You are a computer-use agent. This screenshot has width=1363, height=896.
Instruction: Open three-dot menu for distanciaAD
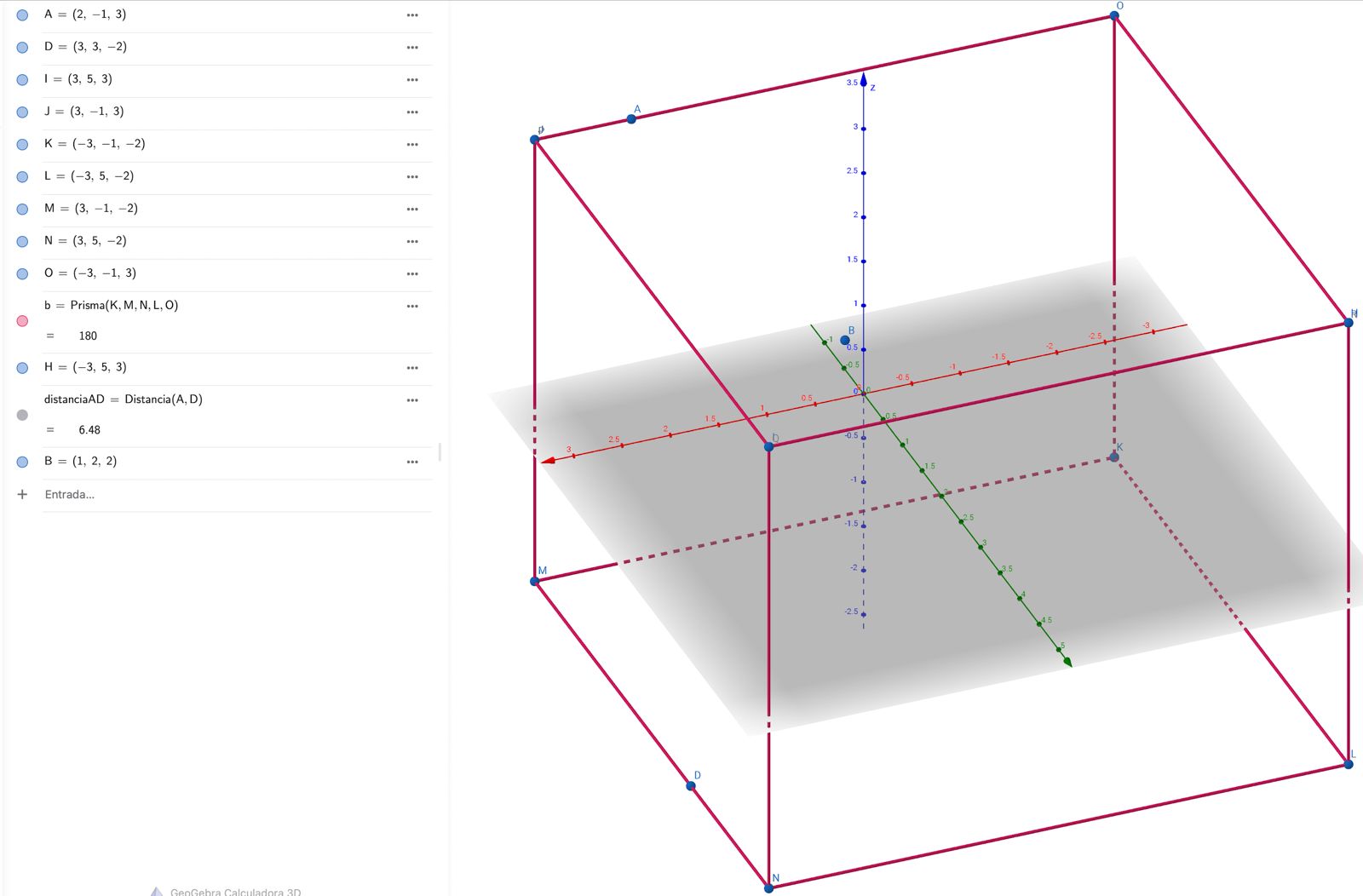[x=412, y=400]
